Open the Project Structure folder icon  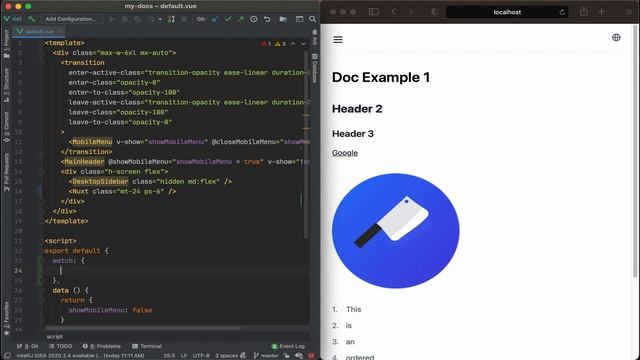(283, 19)
